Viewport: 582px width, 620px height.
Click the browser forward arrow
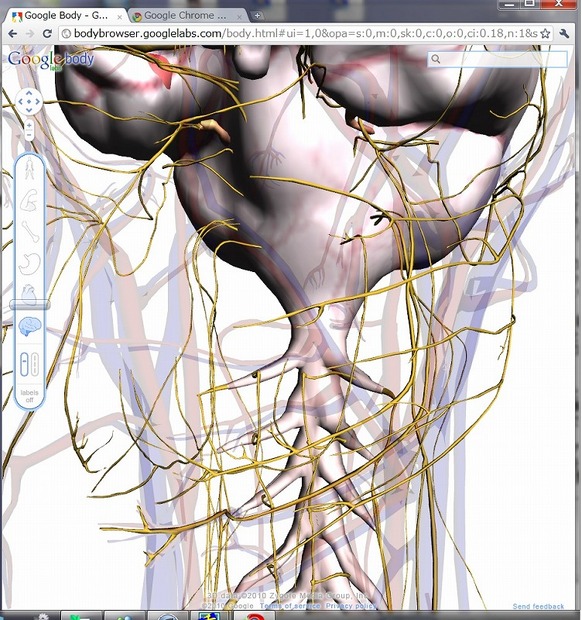[30, 34]
